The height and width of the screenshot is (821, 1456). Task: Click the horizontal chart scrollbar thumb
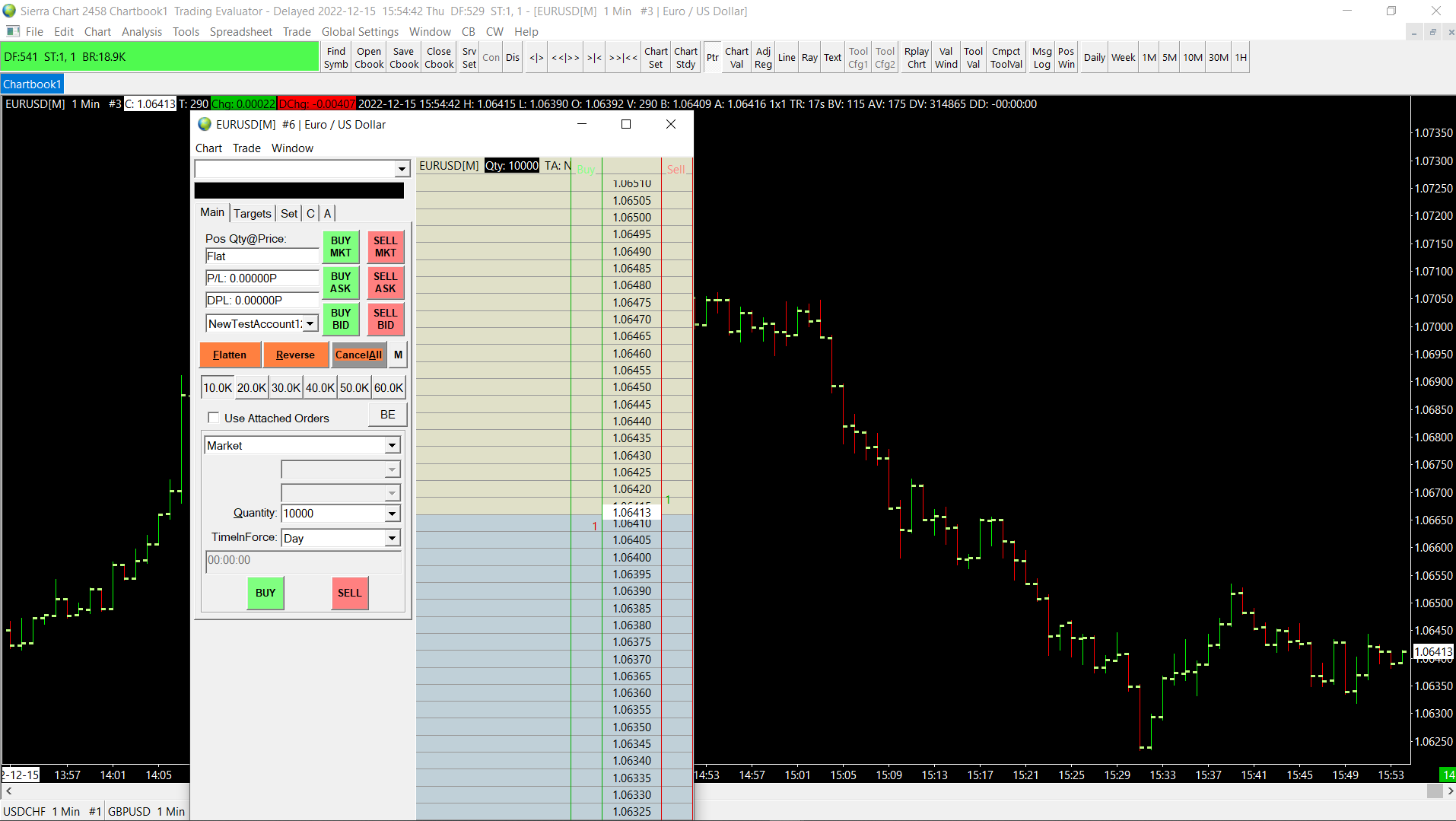(1435, 791)
